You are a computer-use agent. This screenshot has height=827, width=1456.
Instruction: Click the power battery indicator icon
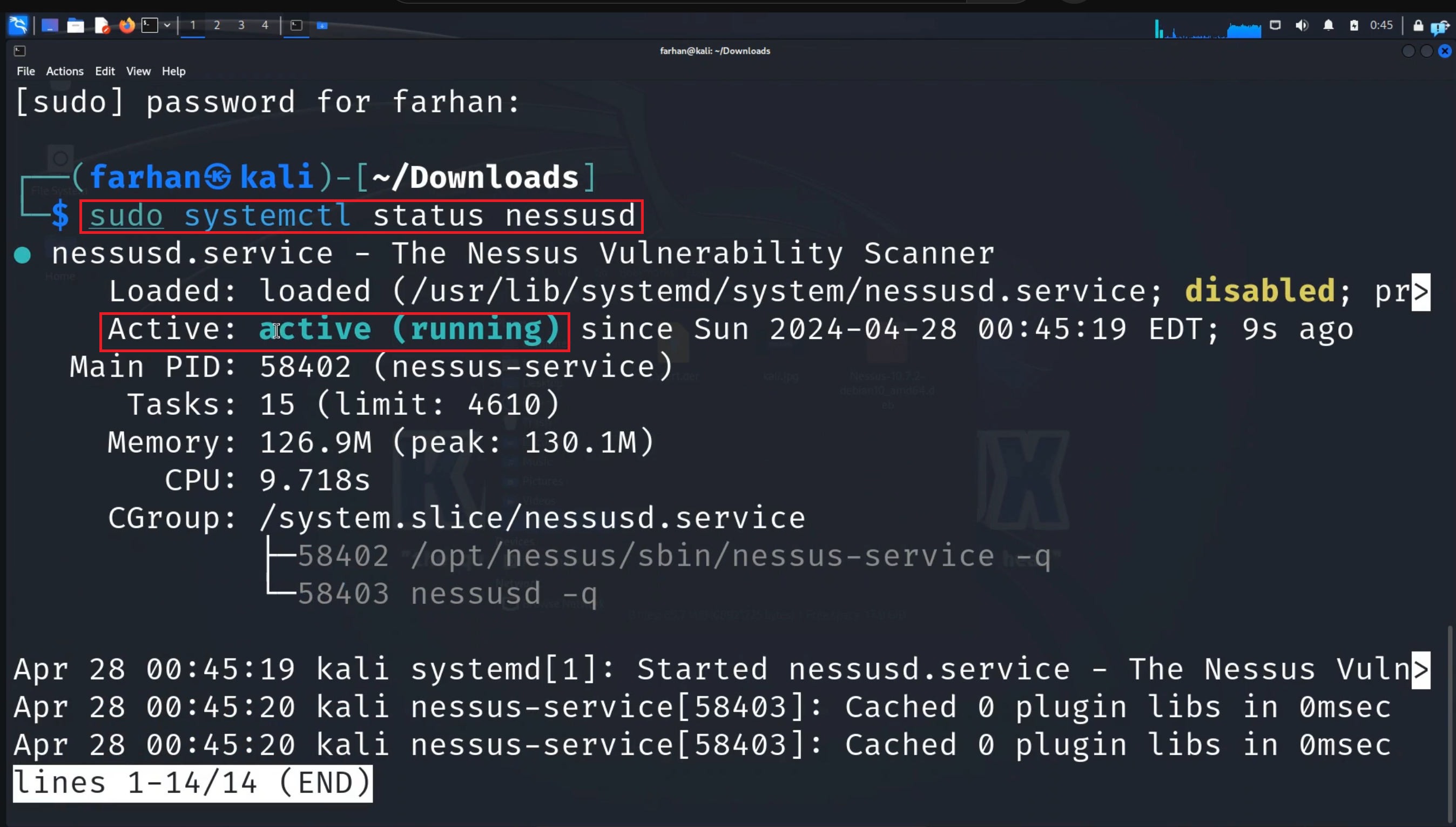[1354, 25]
